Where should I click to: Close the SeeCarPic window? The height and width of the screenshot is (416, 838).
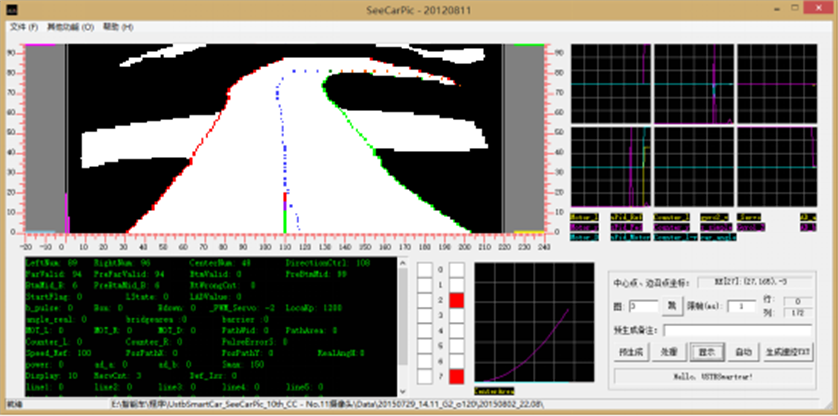point(818,9)
